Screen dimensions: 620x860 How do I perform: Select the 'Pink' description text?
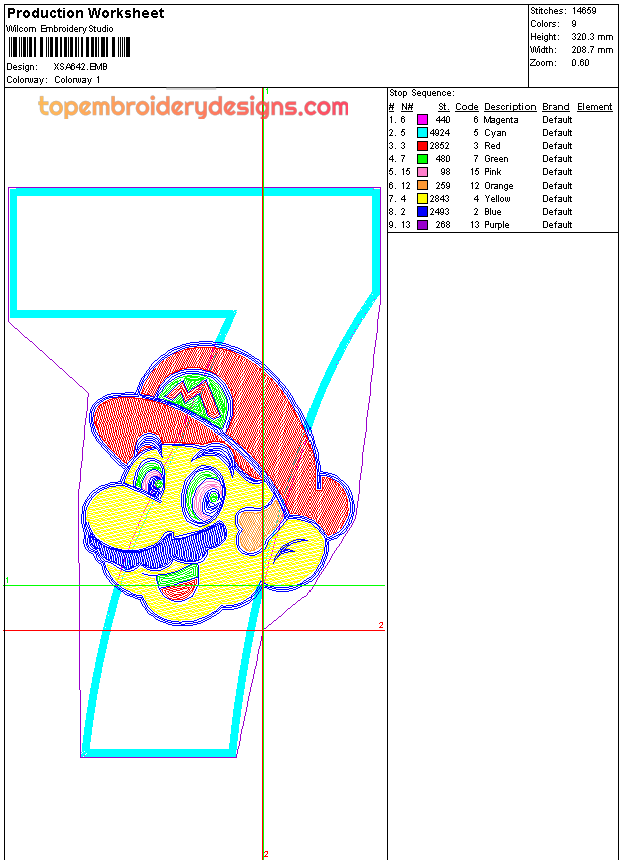click(x=493, y=172)
